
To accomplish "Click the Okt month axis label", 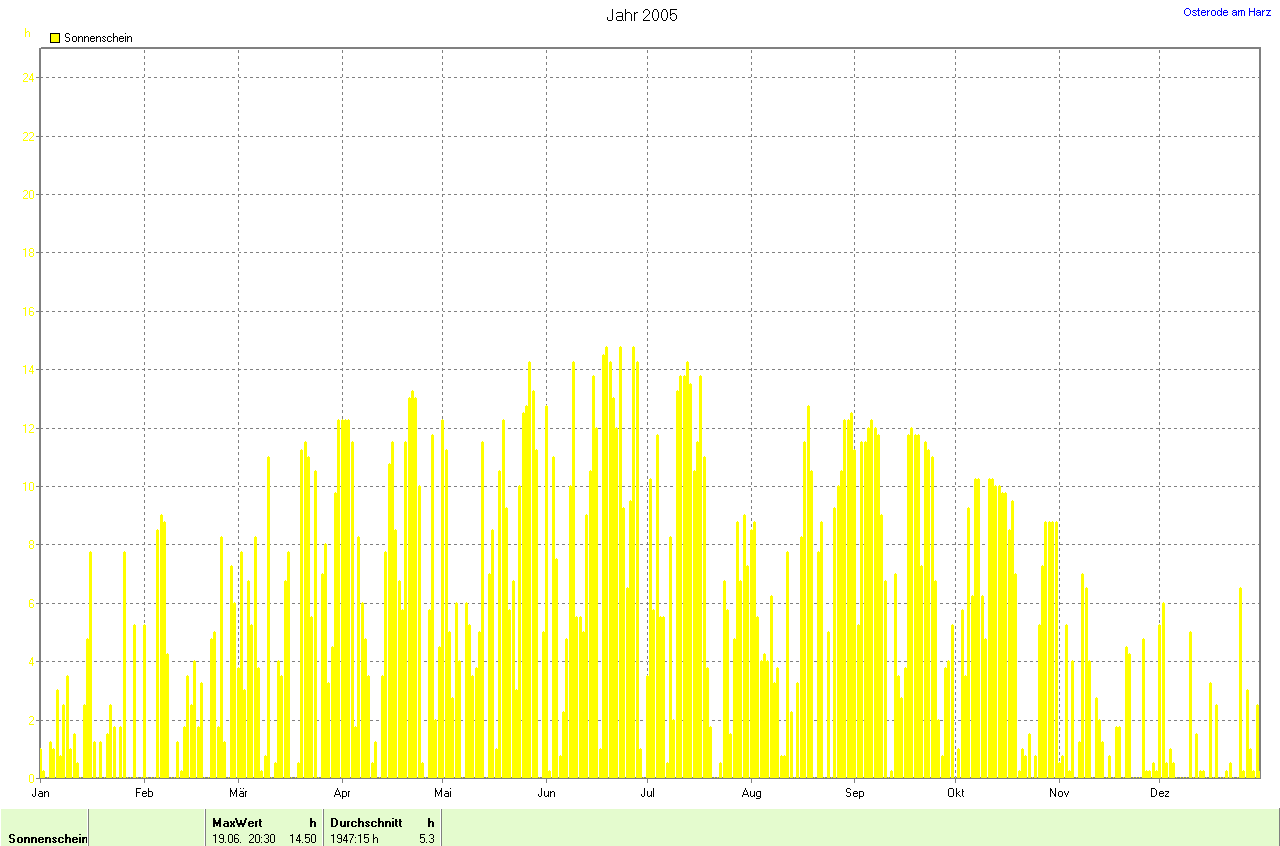I will [955, 793].
